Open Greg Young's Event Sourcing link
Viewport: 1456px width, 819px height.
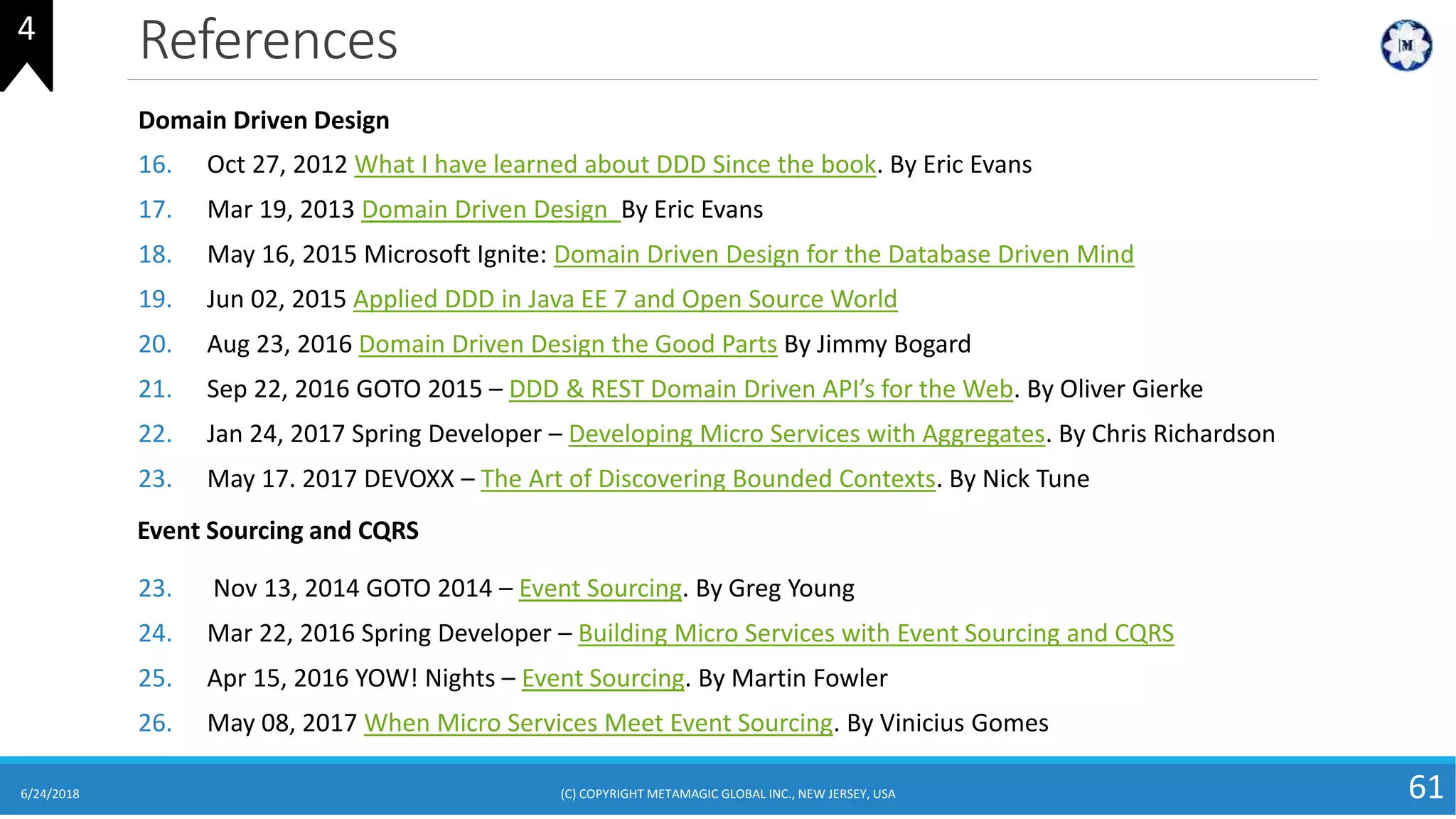[600, 589]
